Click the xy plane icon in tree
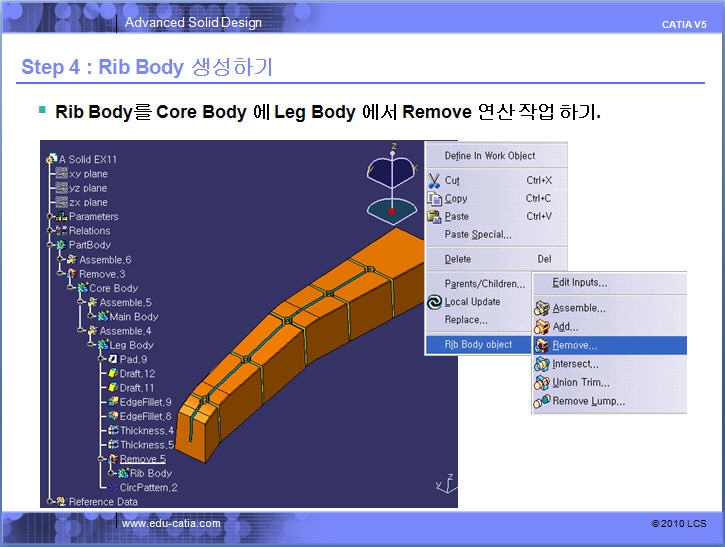Image resolution: width=725 pixels, height=547 pixels. point(61,174)
